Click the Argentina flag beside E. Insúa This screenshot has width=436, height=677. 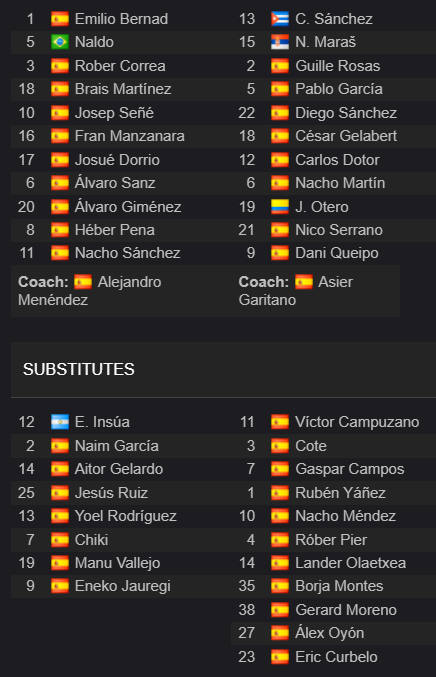(x=60, y=422)
